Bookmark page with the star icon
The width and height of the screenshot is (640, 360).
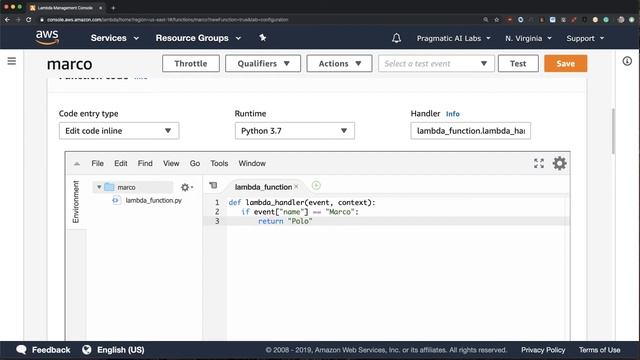click(x=497, y=19)
